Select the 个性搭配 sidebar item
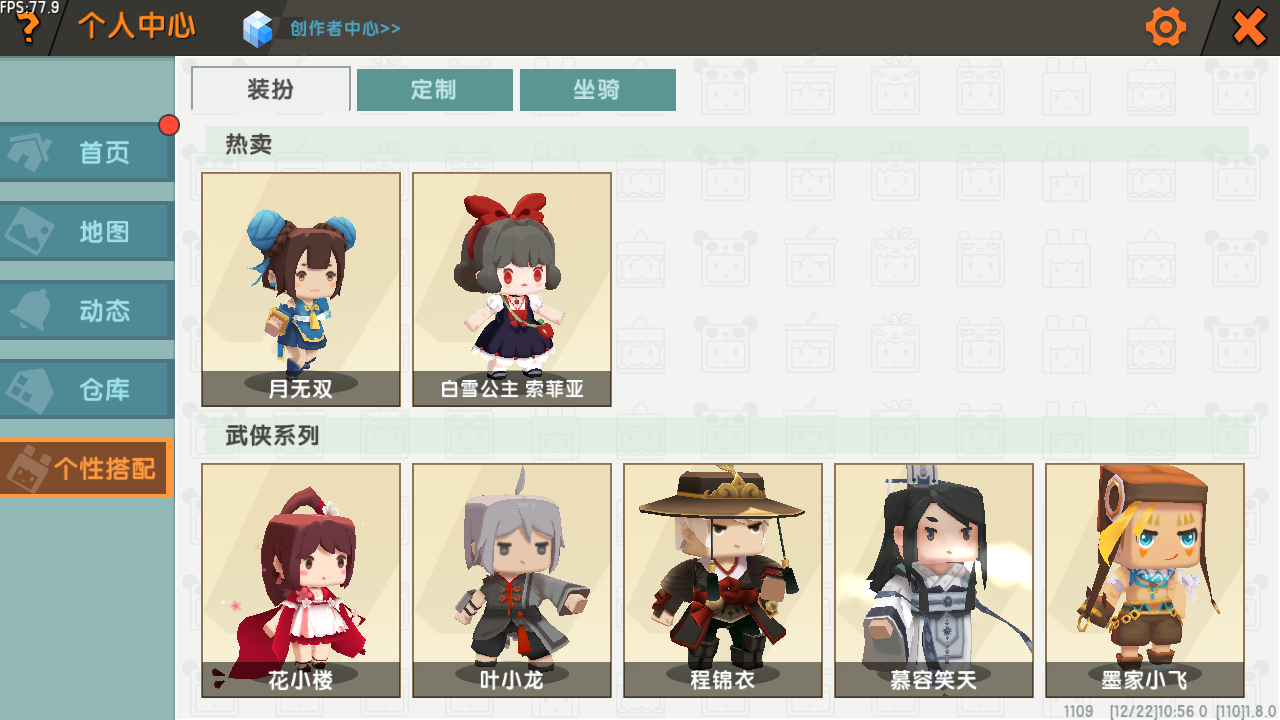Screen dimensions: 1280x720 pos(87,468)
